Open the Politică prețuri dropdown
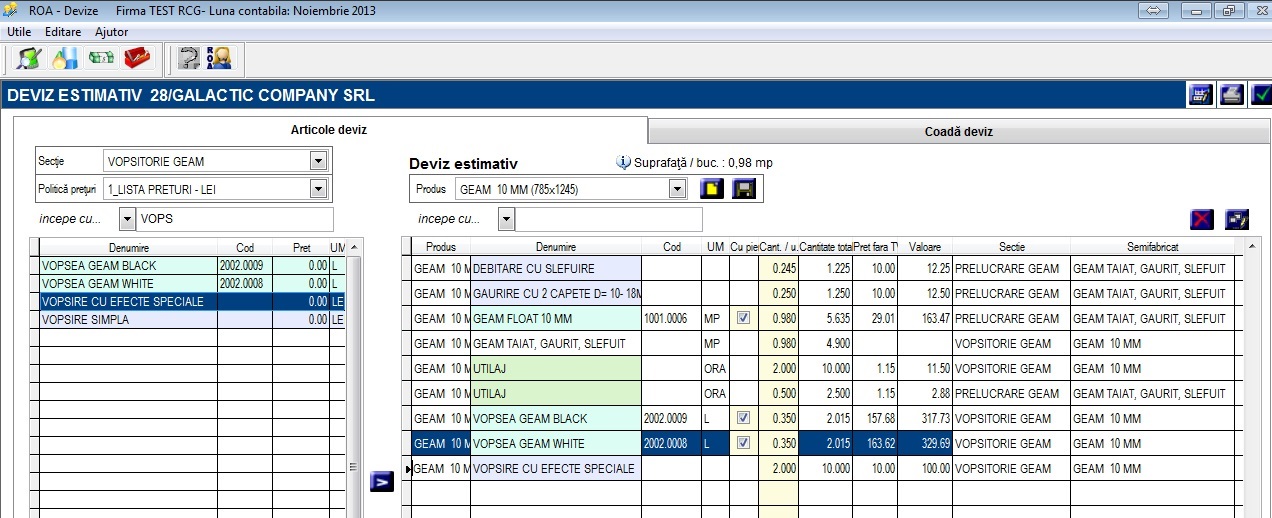 coord(318,188)
